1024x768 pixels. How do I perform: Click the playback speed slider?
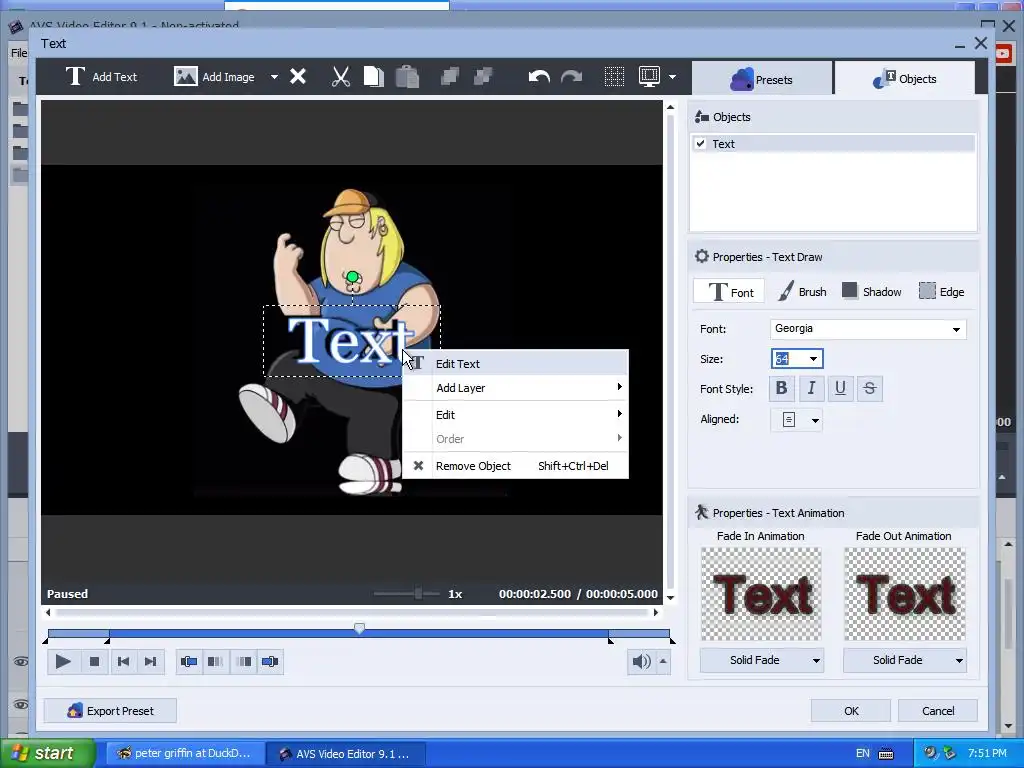point(406,594)
